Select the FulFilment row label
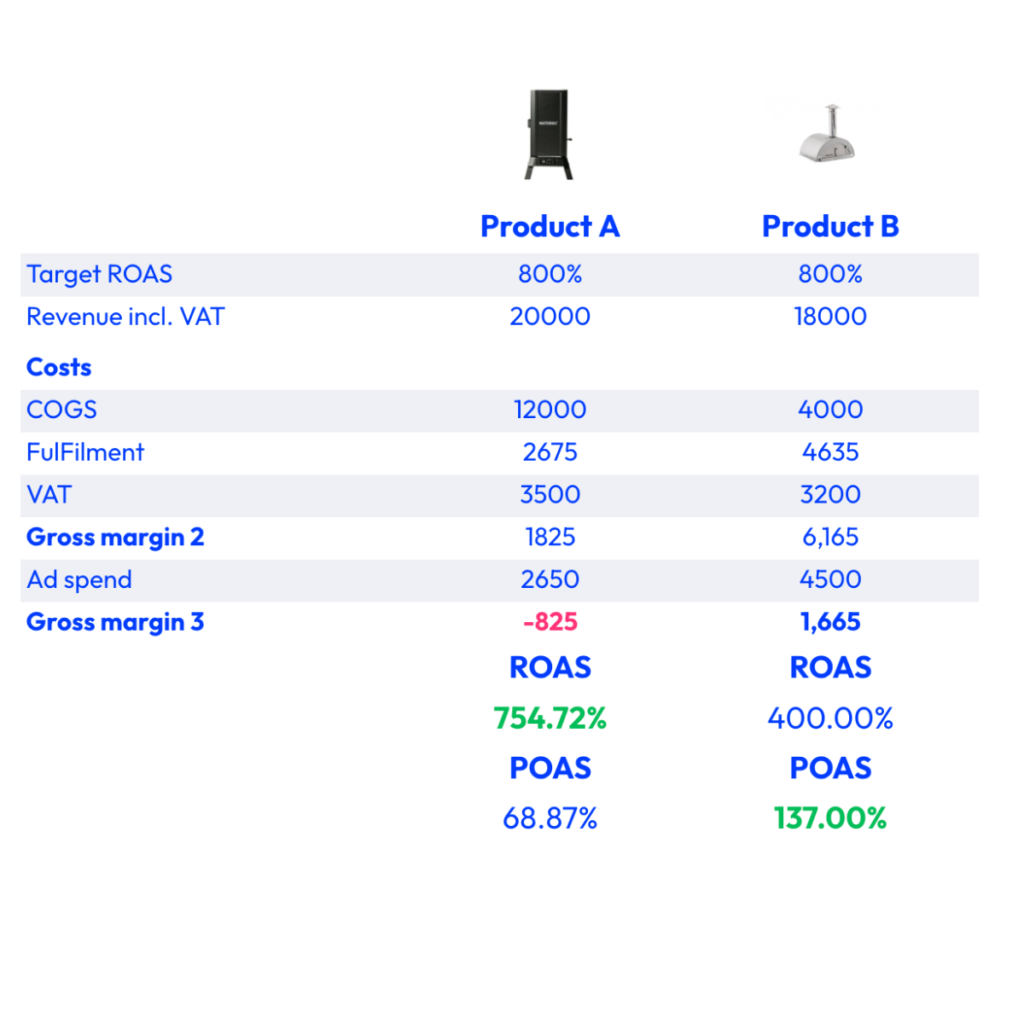1024x1024 pixels. pos(85,452)
